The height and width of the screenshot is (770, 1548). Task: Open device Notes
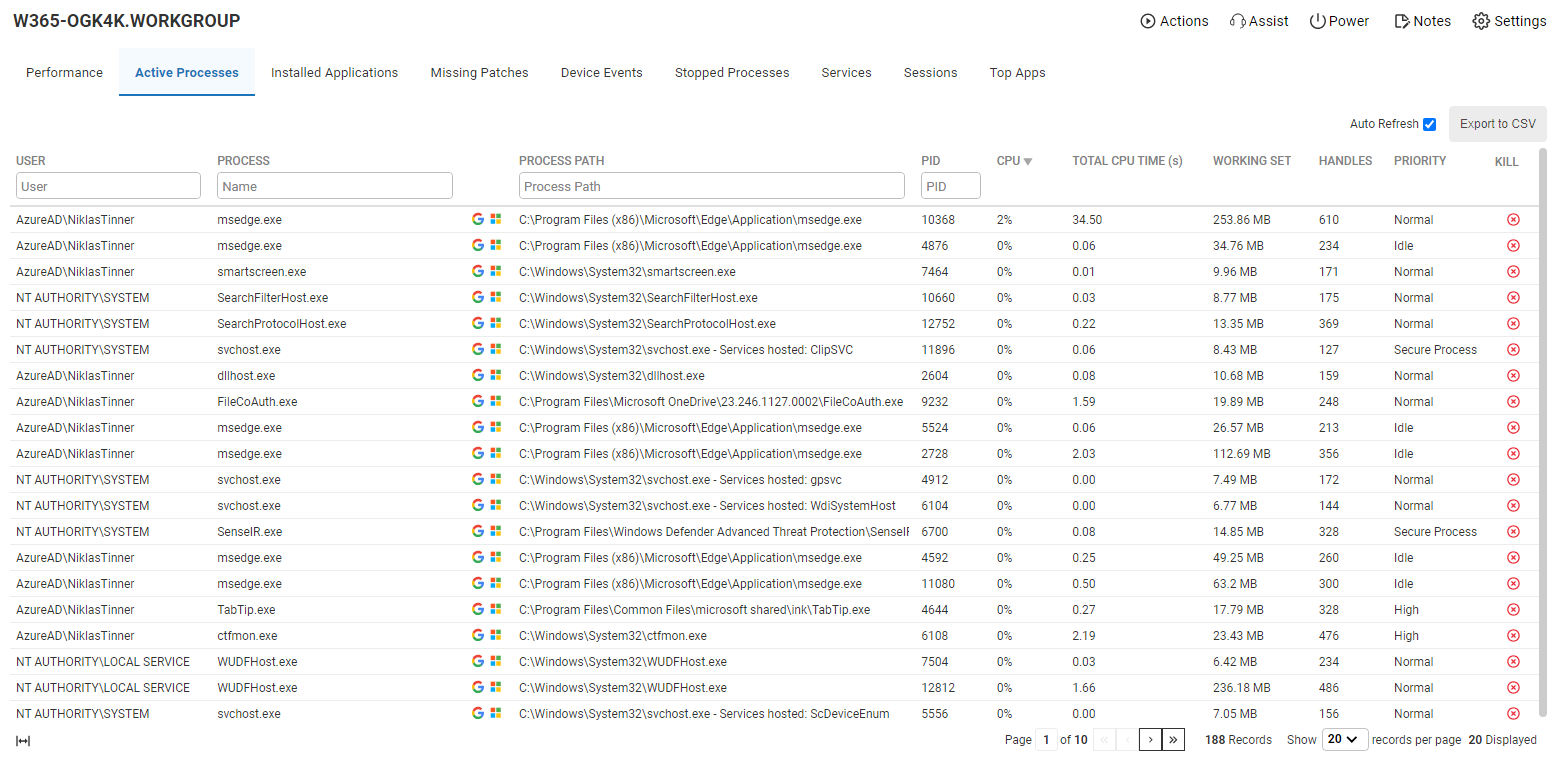pos(1422,21)
